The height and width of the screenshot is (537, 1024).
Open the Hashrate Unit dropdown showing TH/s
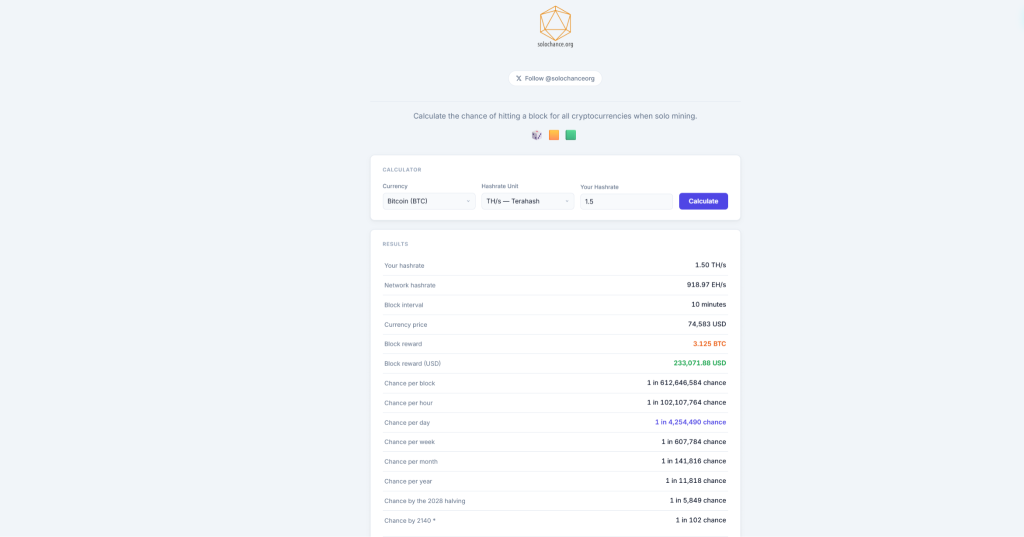pyautogui.click(x=527, y=201)
